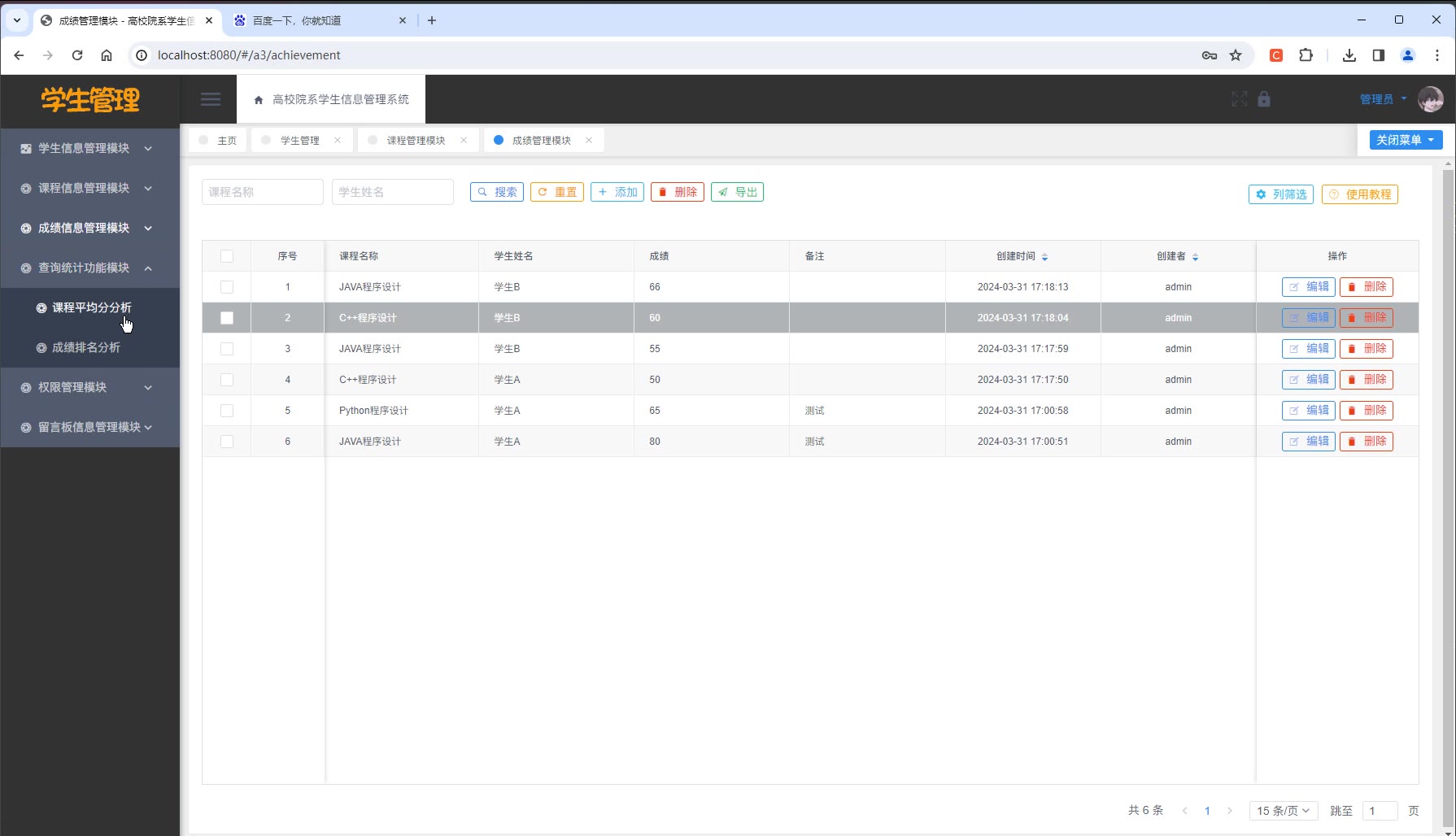Click the home icon beside 高校院系学生信息管理系统
This screenshot has height=836, width=1456.
(259, 100)
